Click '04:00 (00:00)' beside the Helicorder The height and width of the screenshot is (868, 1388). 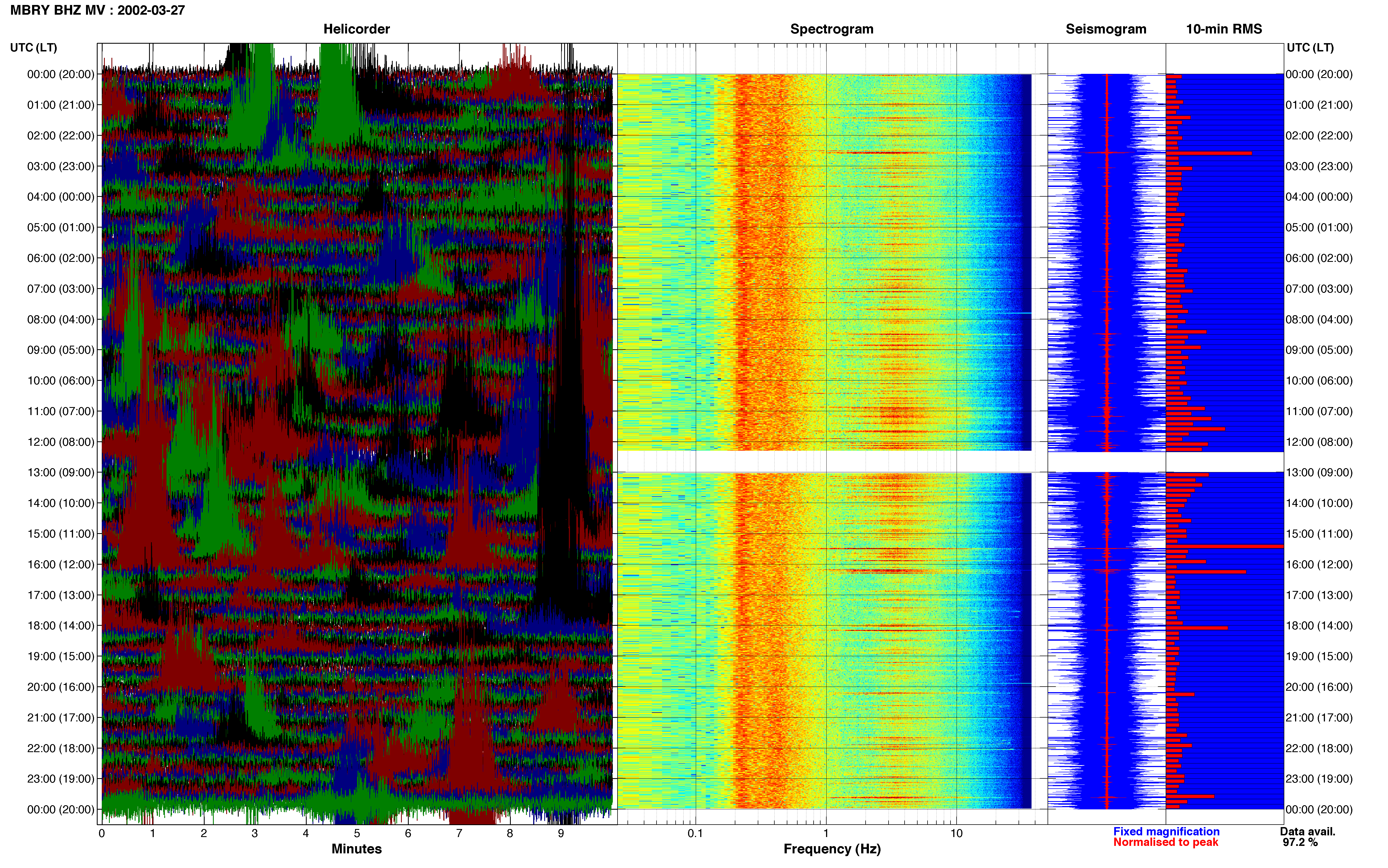pyautogui.click(x=61, y=197)
